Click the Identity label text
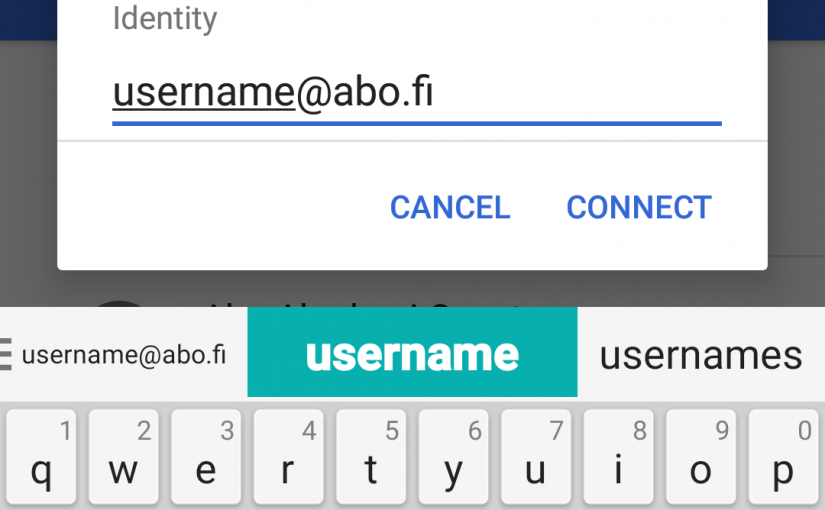The width and height of the screenshot is (825, 510). coord(165,19)
